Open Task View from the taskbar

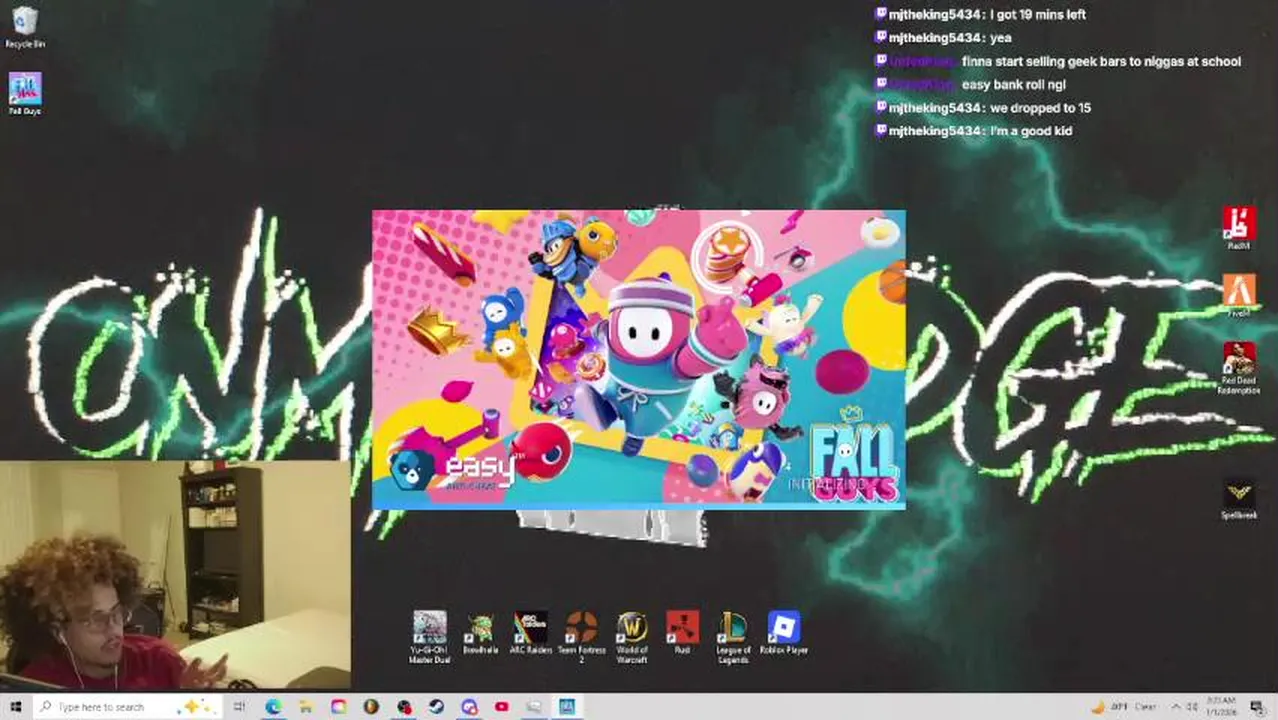click(x=239, y=707)
